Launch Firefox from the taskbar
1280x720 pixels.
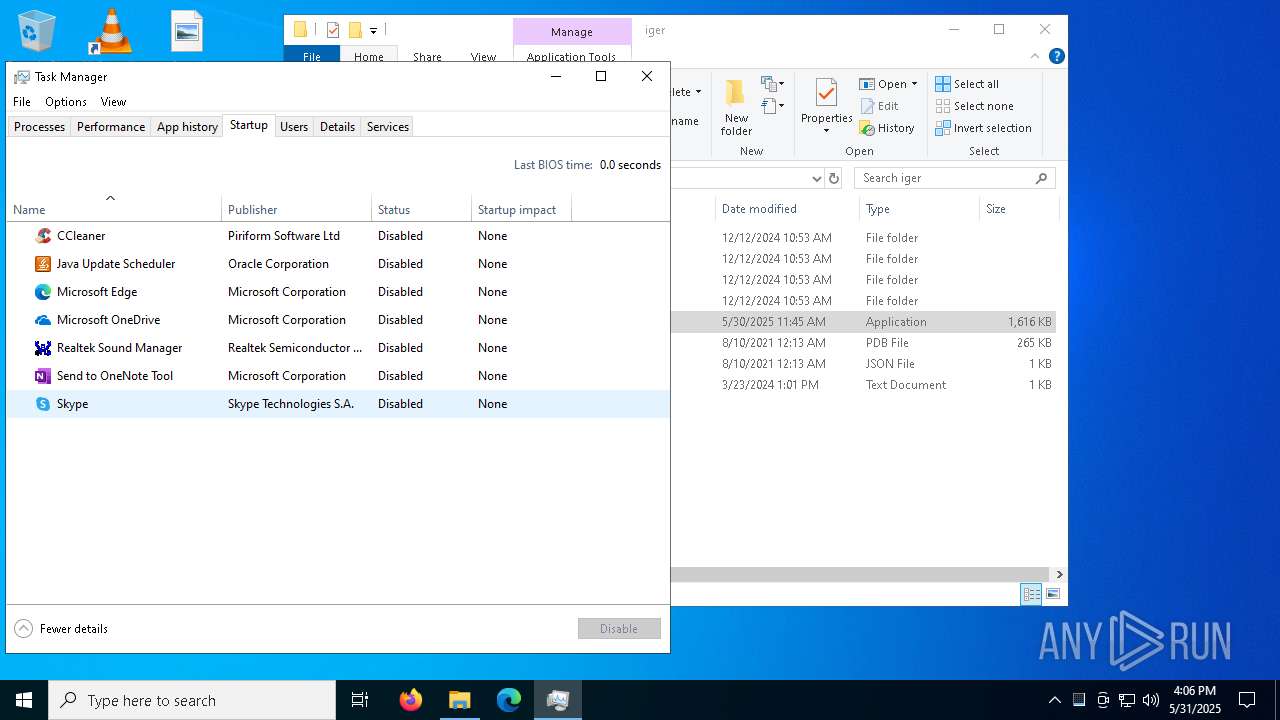click(x=410, y=700)
